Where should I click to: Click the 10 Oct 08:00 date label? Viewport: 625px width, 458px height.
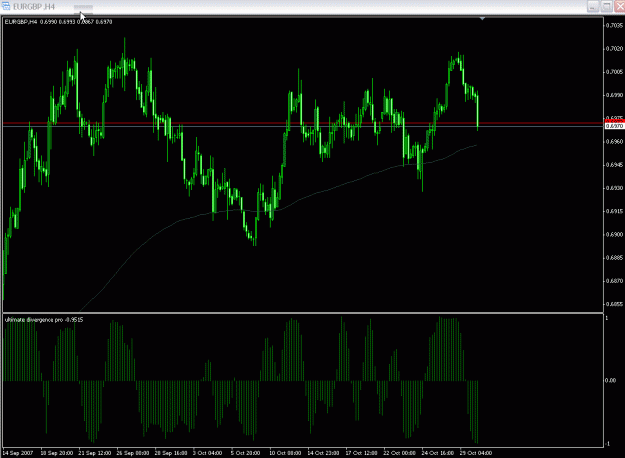pos(285,453)
